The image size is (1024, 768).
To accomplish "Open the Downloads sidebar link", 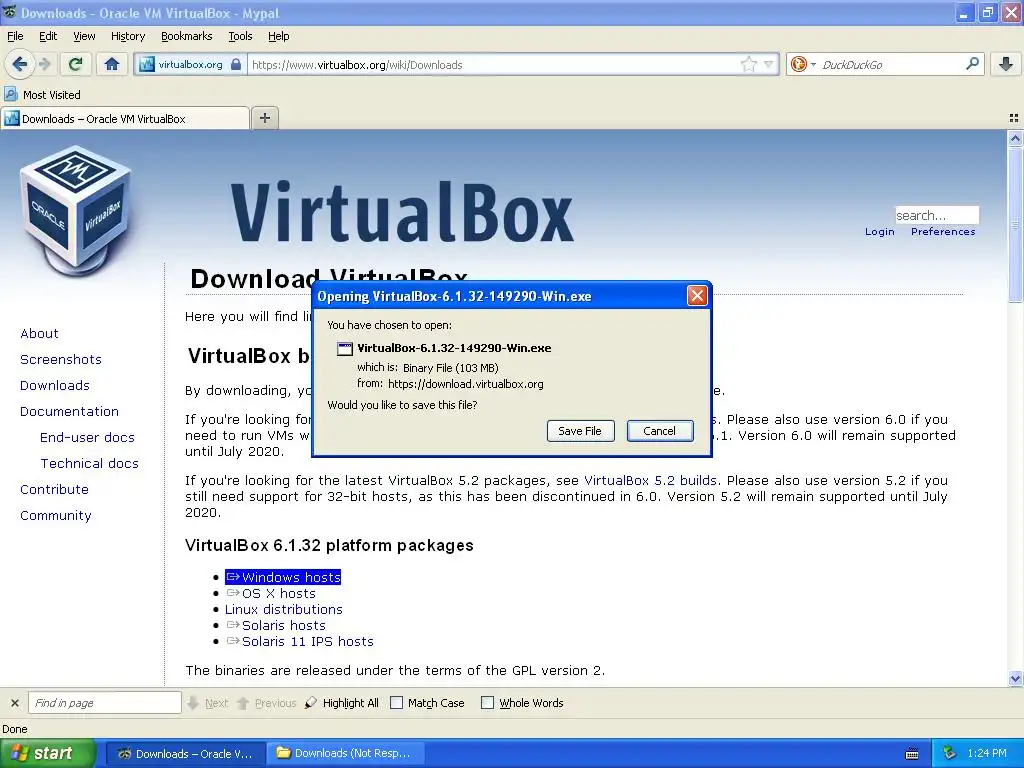I will pyautogui.click(x=55, y=386).
